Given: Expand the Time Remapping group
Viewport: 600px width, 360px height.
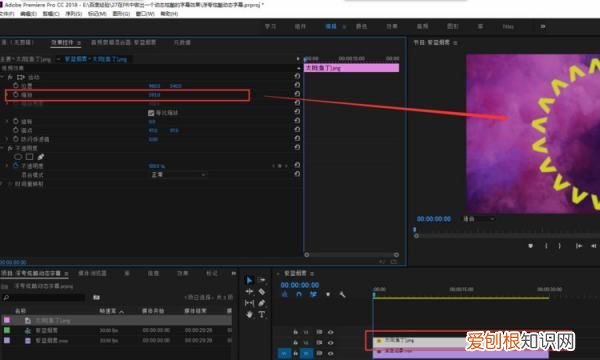Looking at the screenshot, I should (2, 184).
